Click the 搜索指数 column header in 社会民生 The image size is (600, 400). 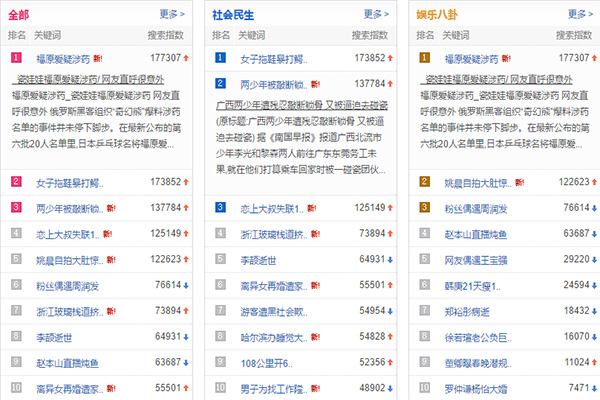pyautogui.click(x=370, y=35)
